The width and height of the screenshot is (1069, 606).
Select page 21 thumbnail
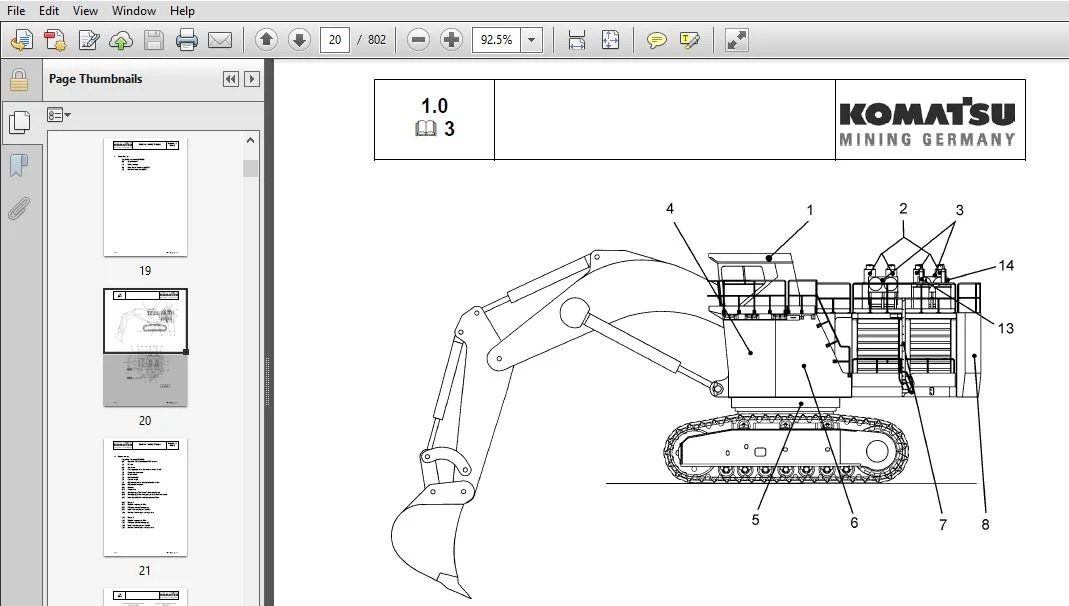click(x=145, y=497)
